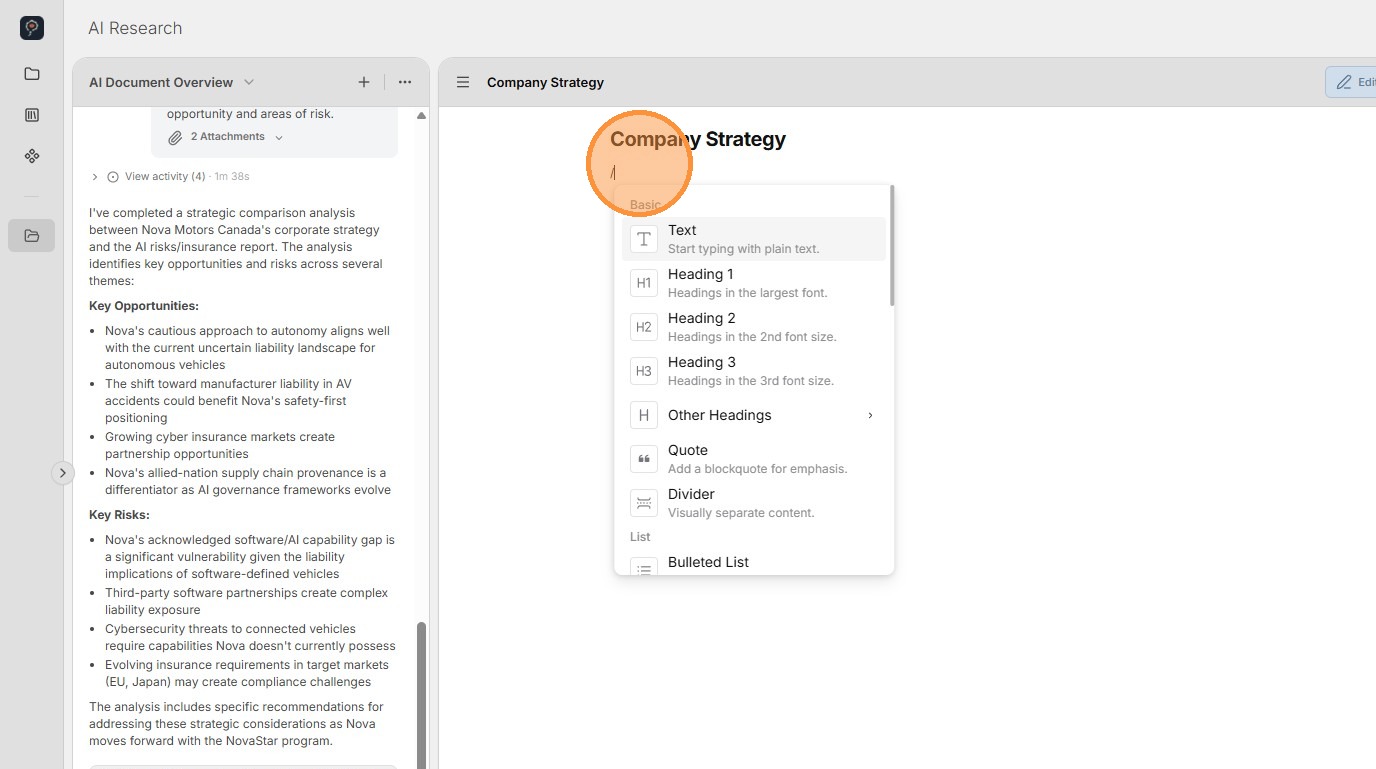
Task: Open the components icon in left sidebar
Action: coord(32,156)
